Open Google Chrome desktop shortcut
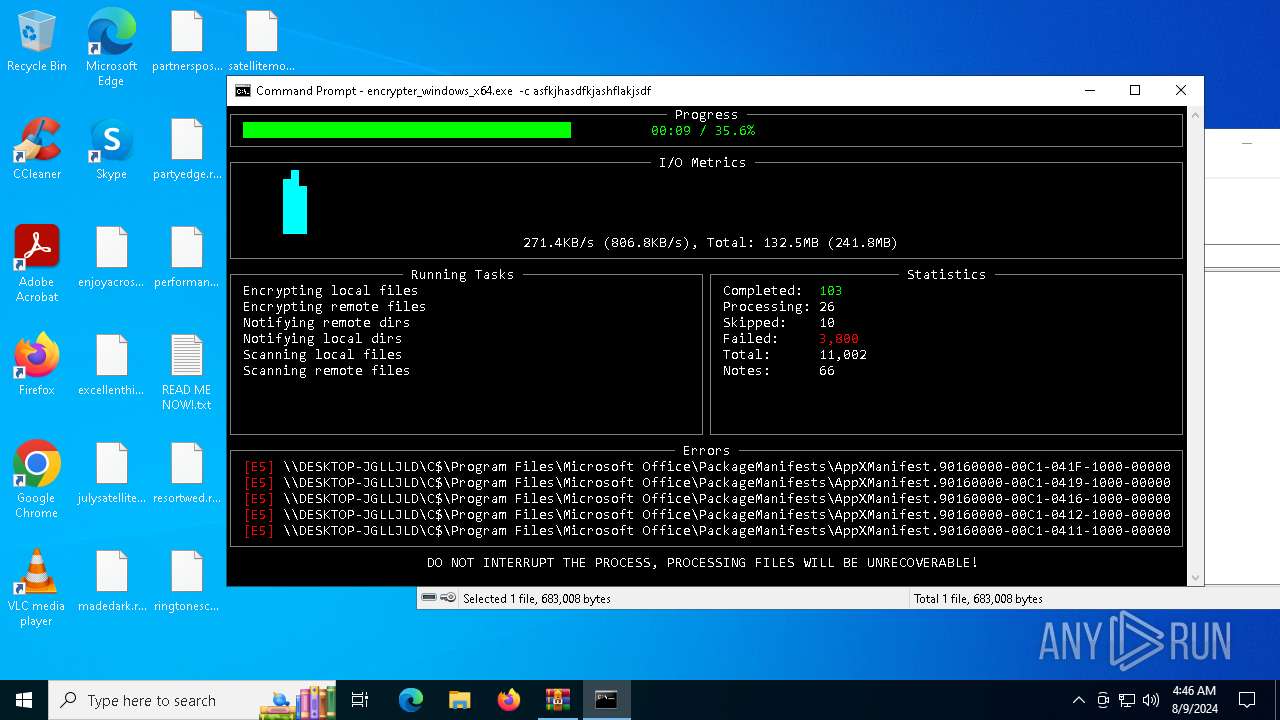 click(37, 480)
